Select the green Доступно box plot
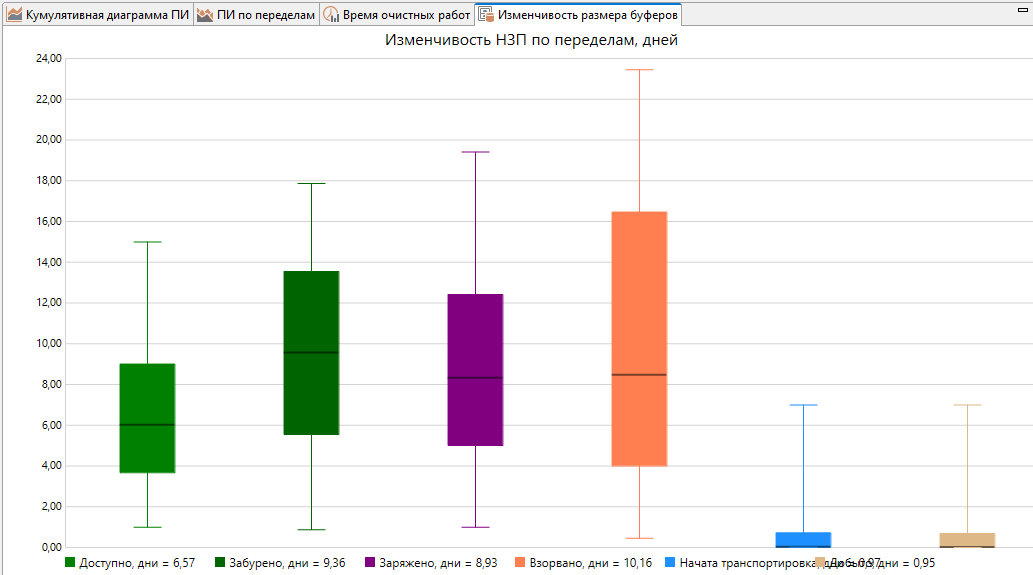Image resolution: width=1033 pixels, height=575 pixels. [x=148, y=418]
